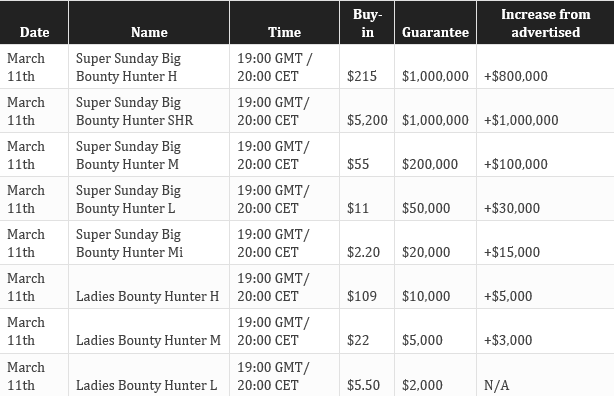This screenshot has height=396, width=615.
Task: Select Super Sunday Big Bounty Hunter Mi cell
Action: 149,243
